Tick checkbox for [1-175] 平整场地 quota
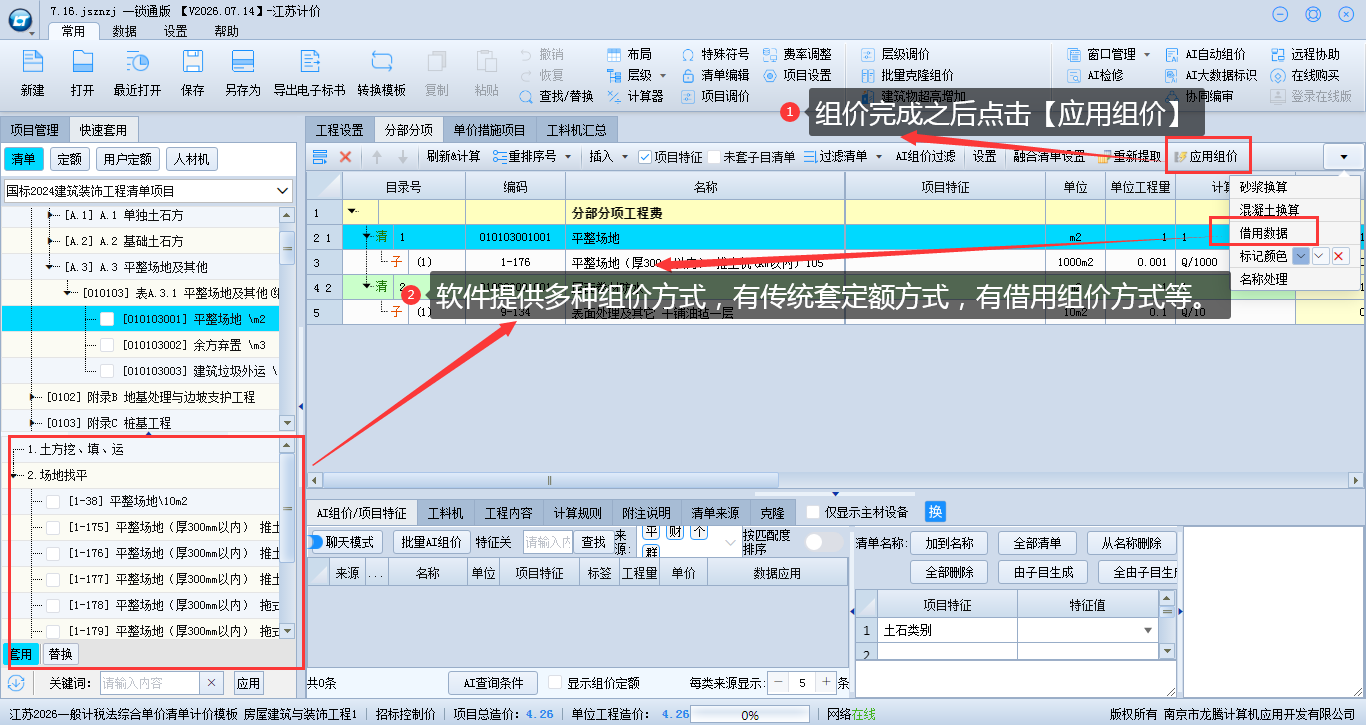Screen dimensions: 1366x725 coord(53,527)
